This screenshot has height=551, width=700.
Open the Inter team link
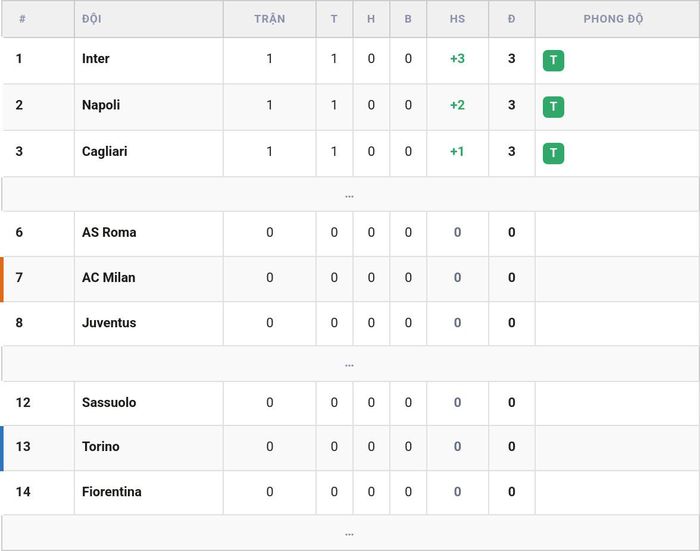click(x=96, y=58)
